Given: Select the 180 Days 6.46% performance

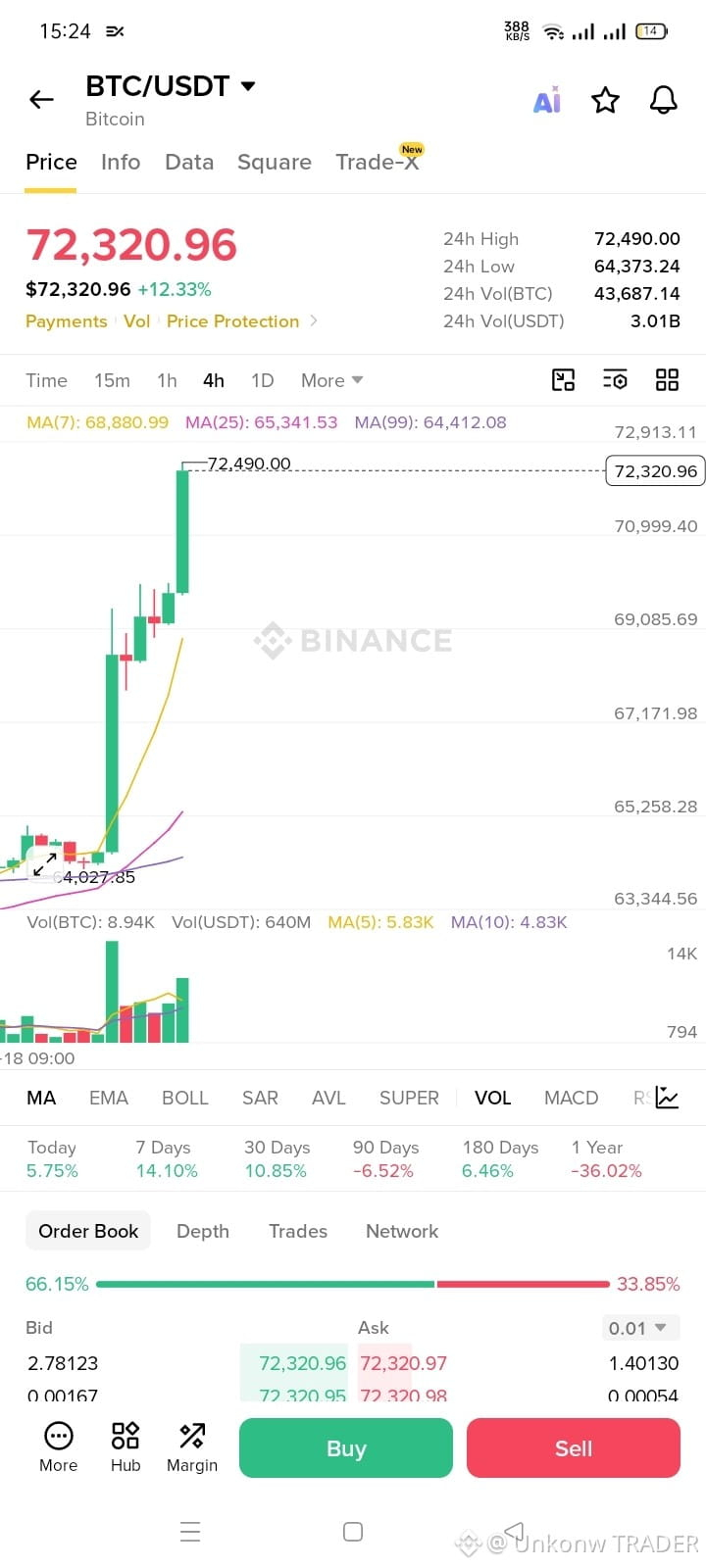Looking at the screenshot, I should (x=500, y=1158).
